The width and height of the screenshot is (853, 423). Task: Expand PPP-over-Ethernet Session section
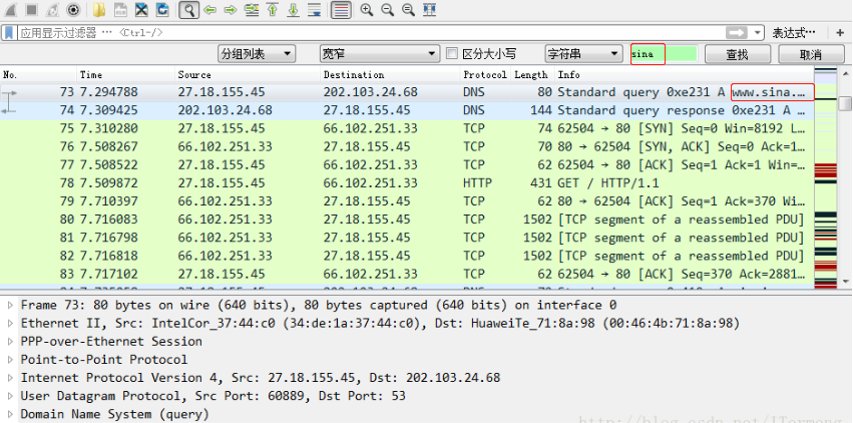point(10,341)
